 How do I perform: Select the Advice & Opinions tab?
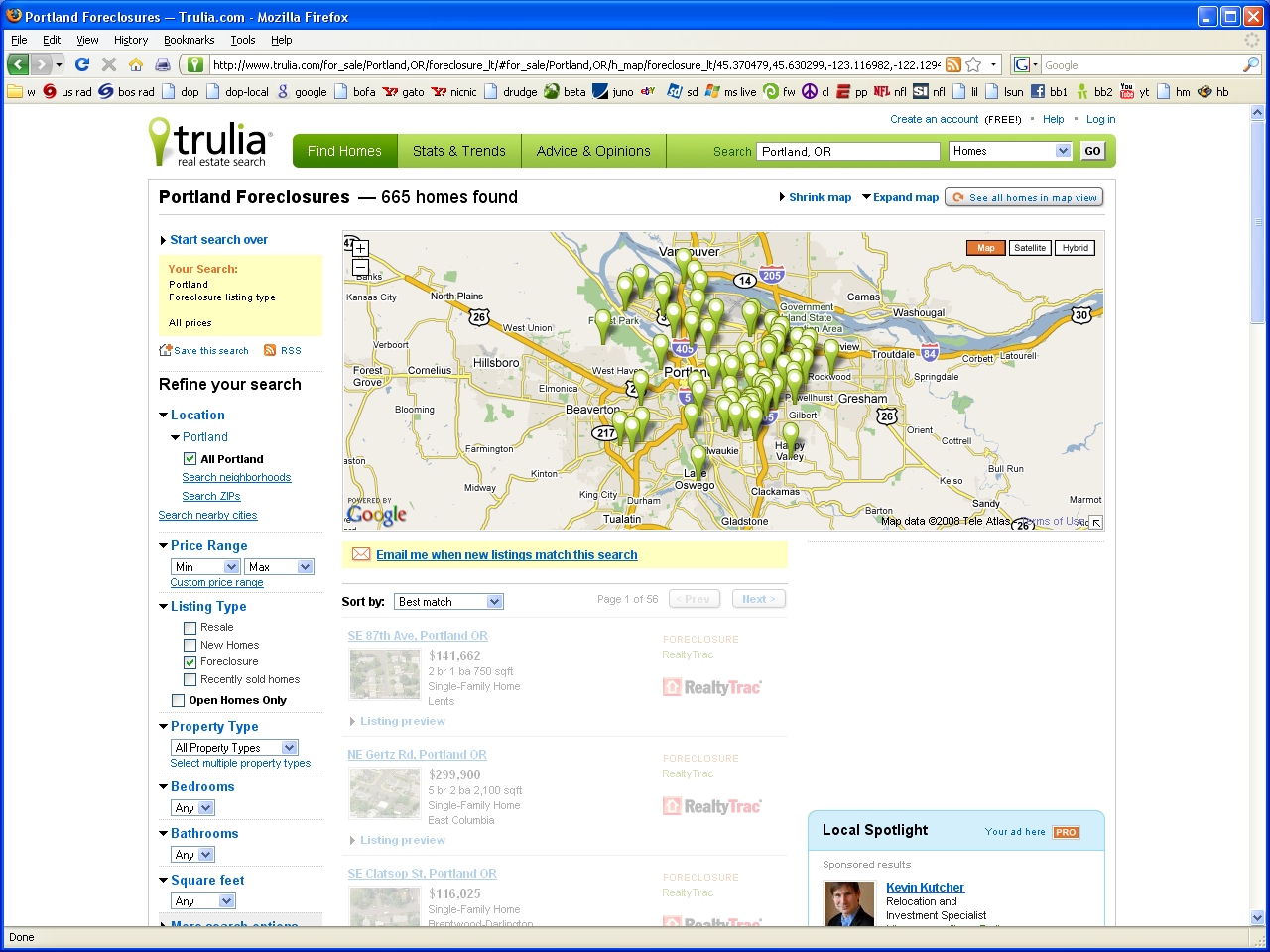tap(593, 151)
